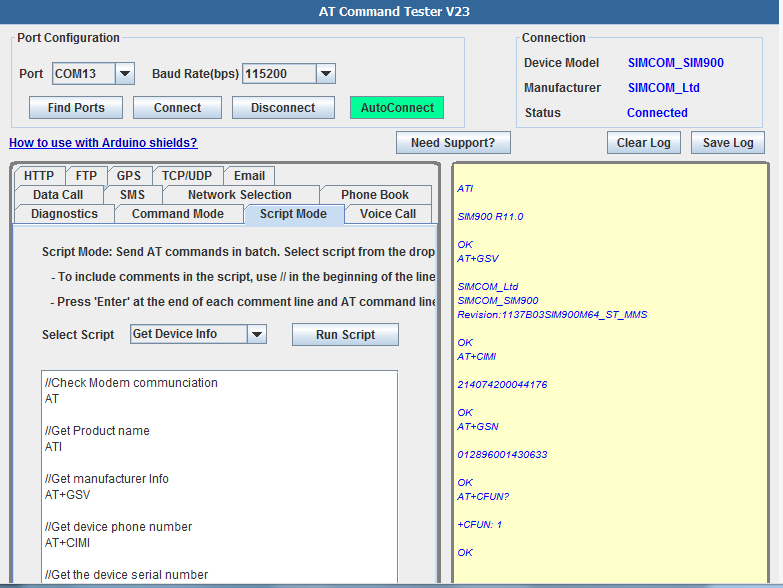This screenshot has width=783, height=588.
Task: Click the +CFUN: 1 log response
Action: (x=479, y=524)
